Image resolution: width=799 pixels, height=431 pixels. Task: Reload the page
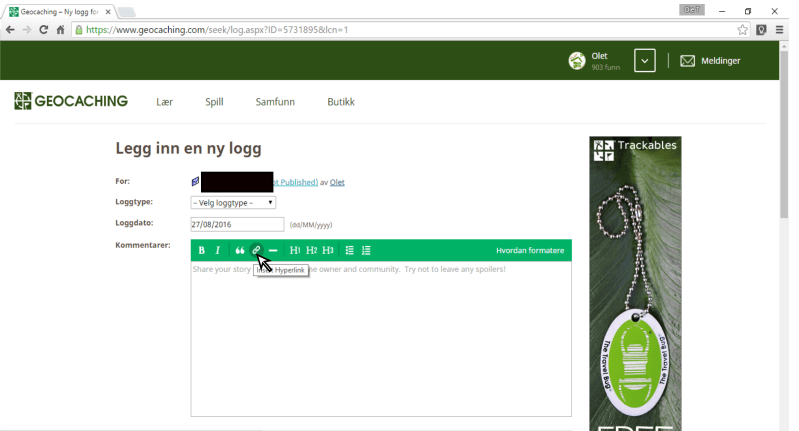click(x=43, y=30)
